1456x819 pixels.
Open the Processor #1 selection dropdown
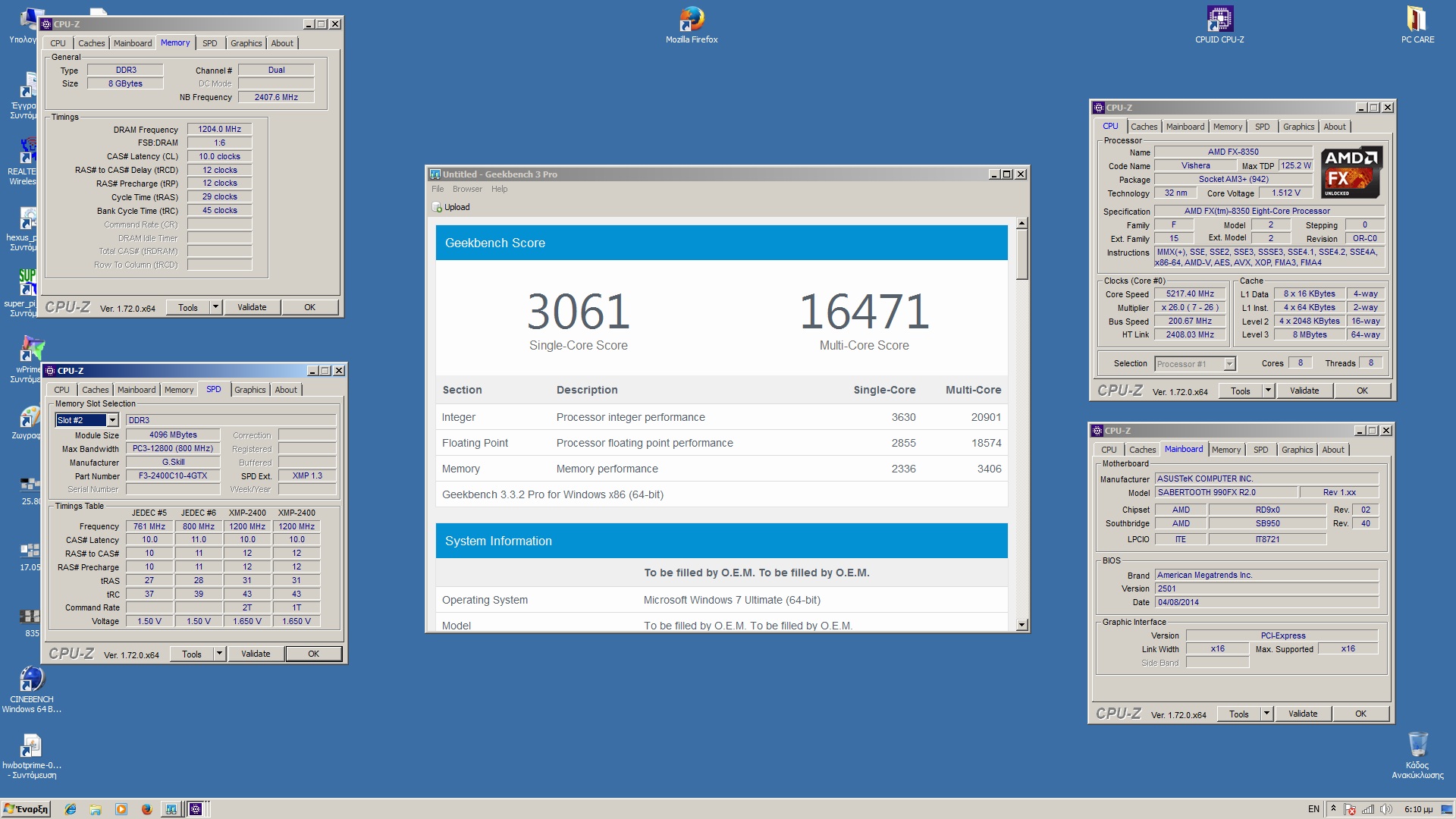[x=1229, y=364]
